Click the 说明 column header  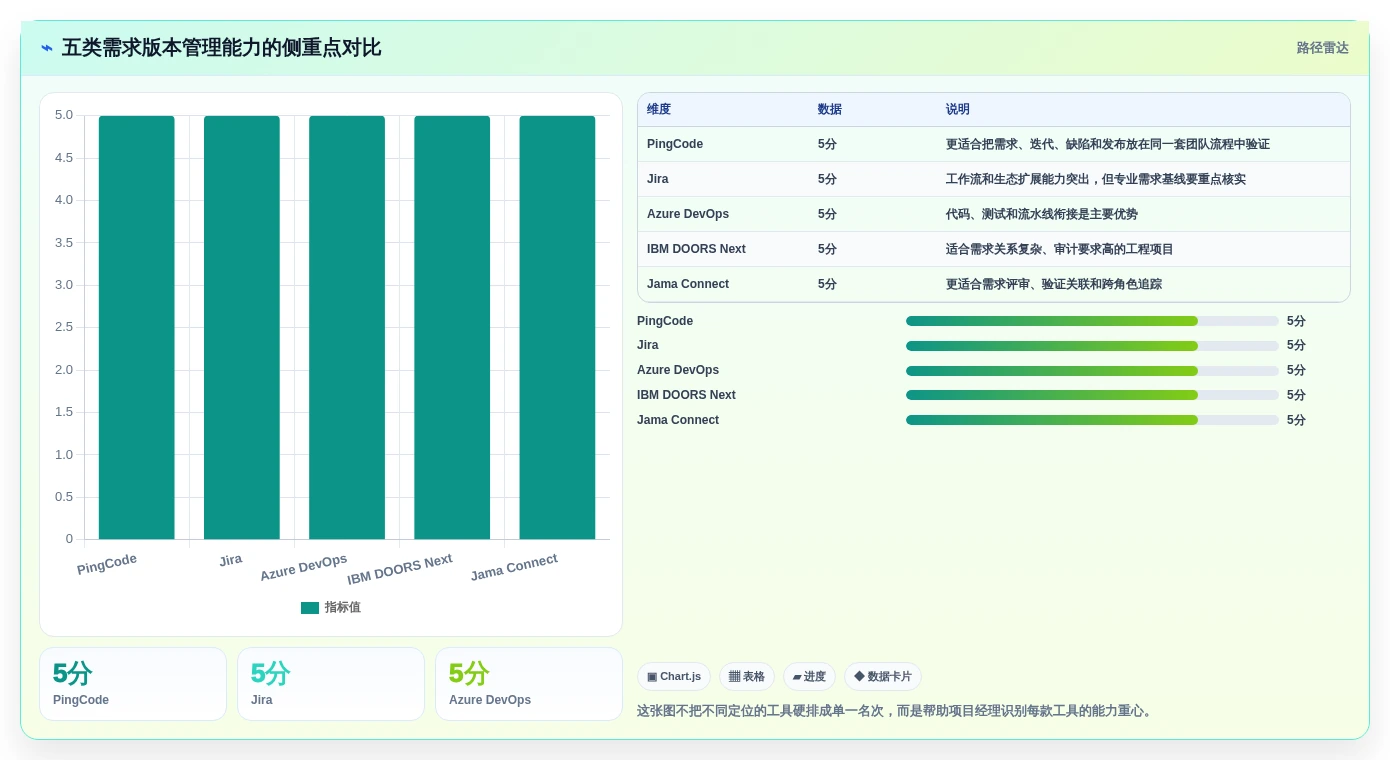[x=958, y=110]
